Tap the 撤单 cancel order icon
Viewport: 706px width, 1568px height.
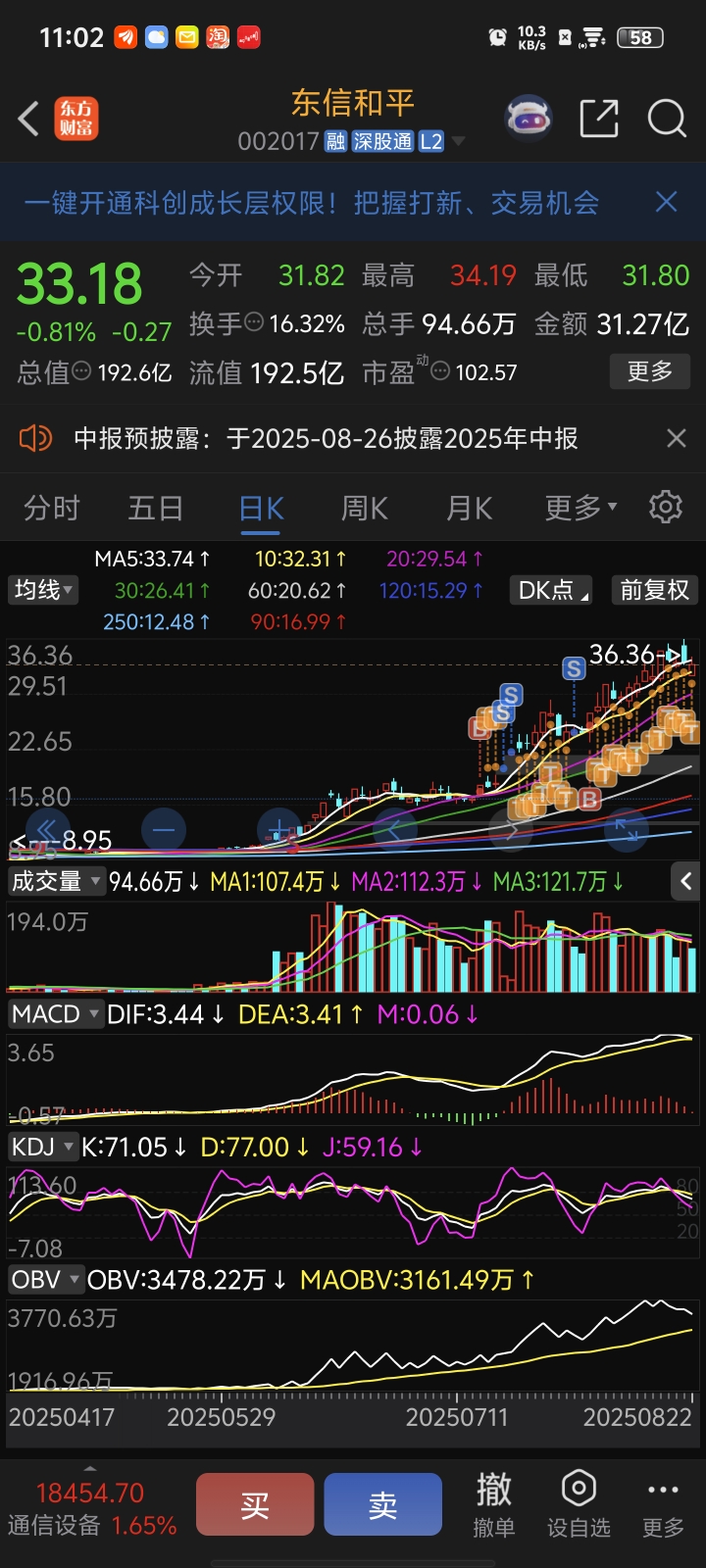click(x=494, y=1504)
